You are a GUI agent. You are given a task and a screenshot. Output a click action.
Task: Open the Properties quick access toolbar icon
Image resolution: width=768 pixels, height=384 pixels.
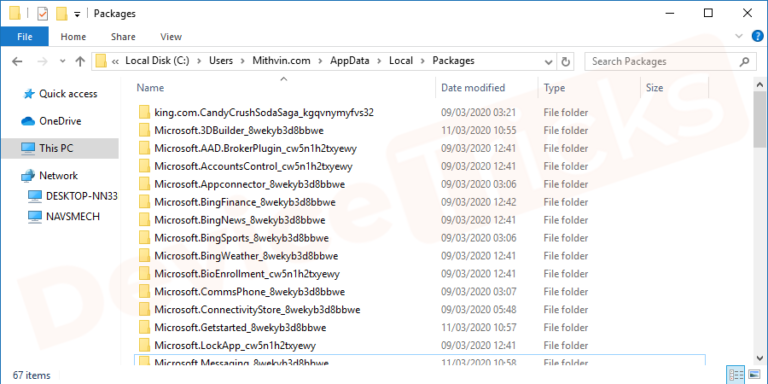tap(43, 14)
